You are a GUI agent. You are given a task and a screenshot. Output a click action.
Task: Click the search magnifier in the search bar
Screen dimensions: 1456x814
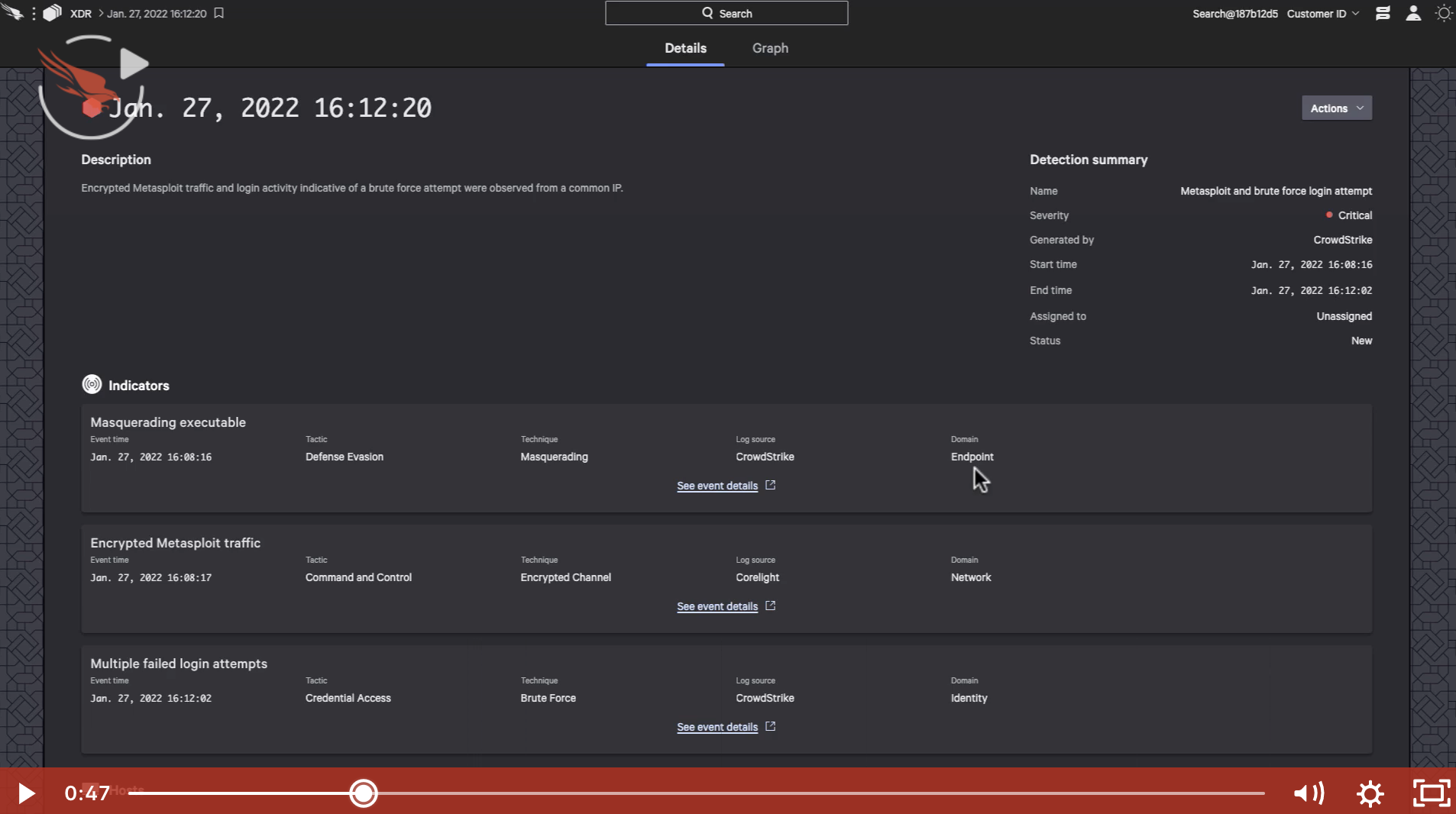(707, 13)
